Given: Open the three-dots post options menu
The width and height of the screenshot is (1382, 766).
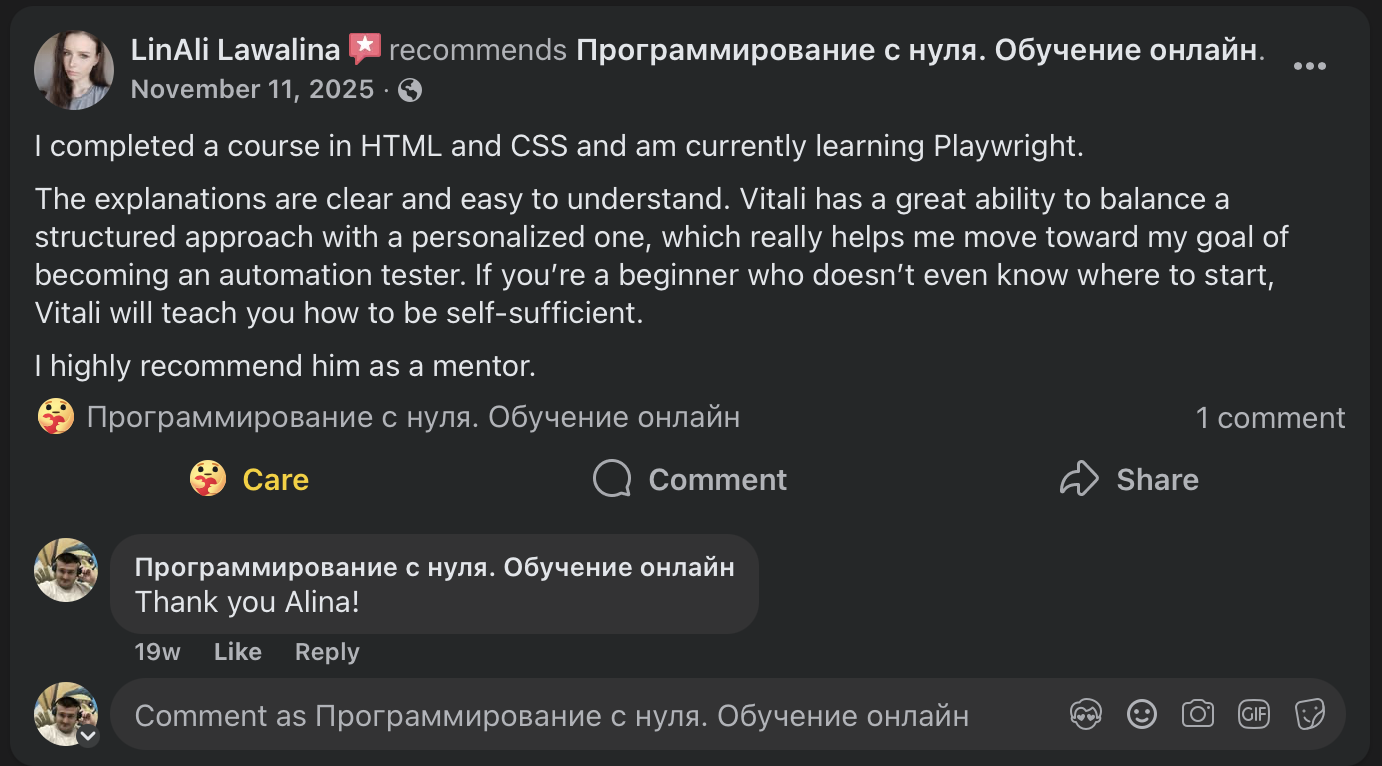Looking at the screenshot, I should tap(1309, 66).
